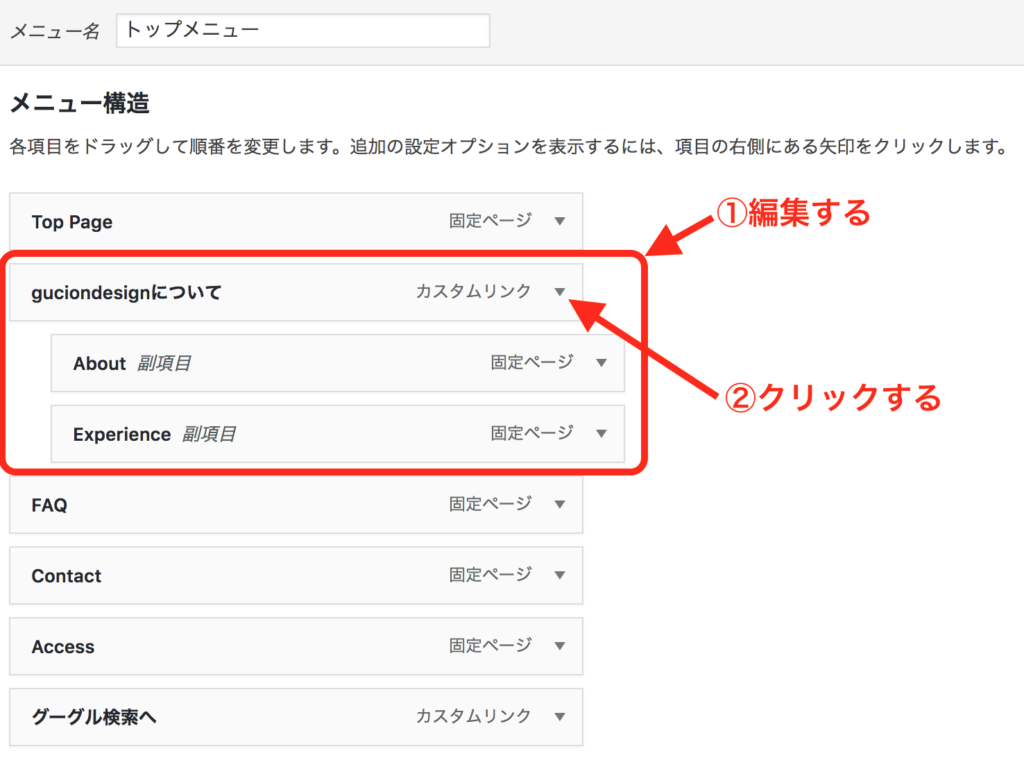
Task: Select the About sub-item title
Action: 99,364
